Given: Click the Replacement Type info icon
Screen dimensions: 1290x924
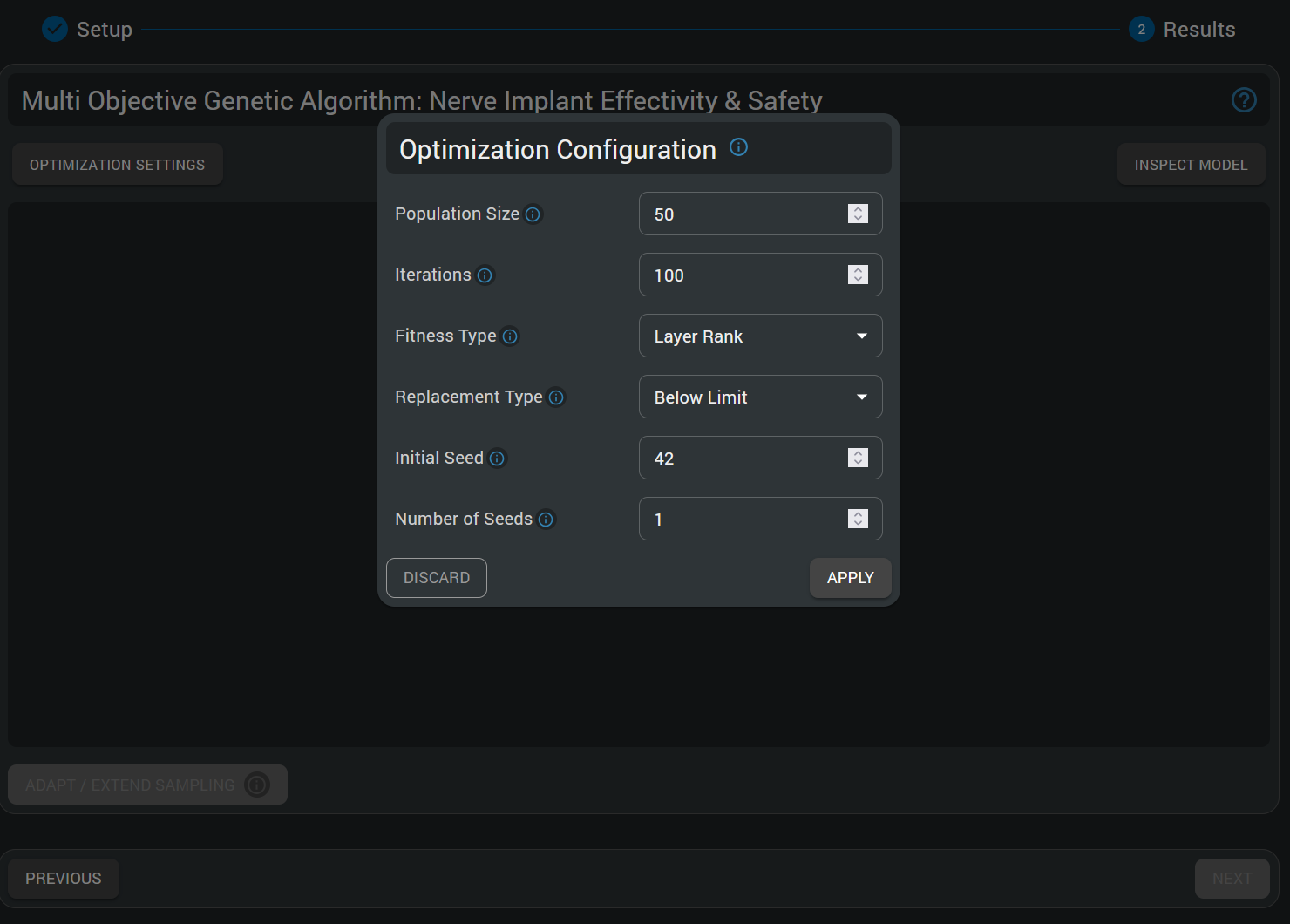Looking at the screenshot, I should click(556, 397).
